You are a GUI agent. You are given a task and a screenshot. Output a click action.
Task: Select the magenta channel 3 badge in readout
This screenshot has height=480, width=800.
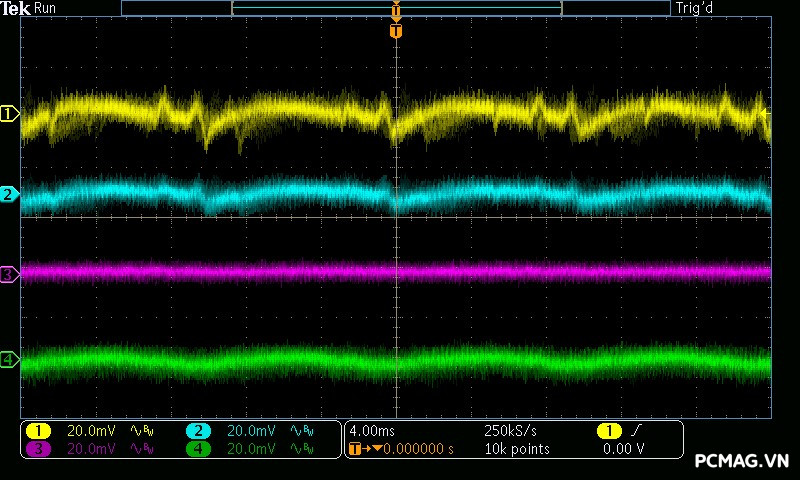(39, 449)
